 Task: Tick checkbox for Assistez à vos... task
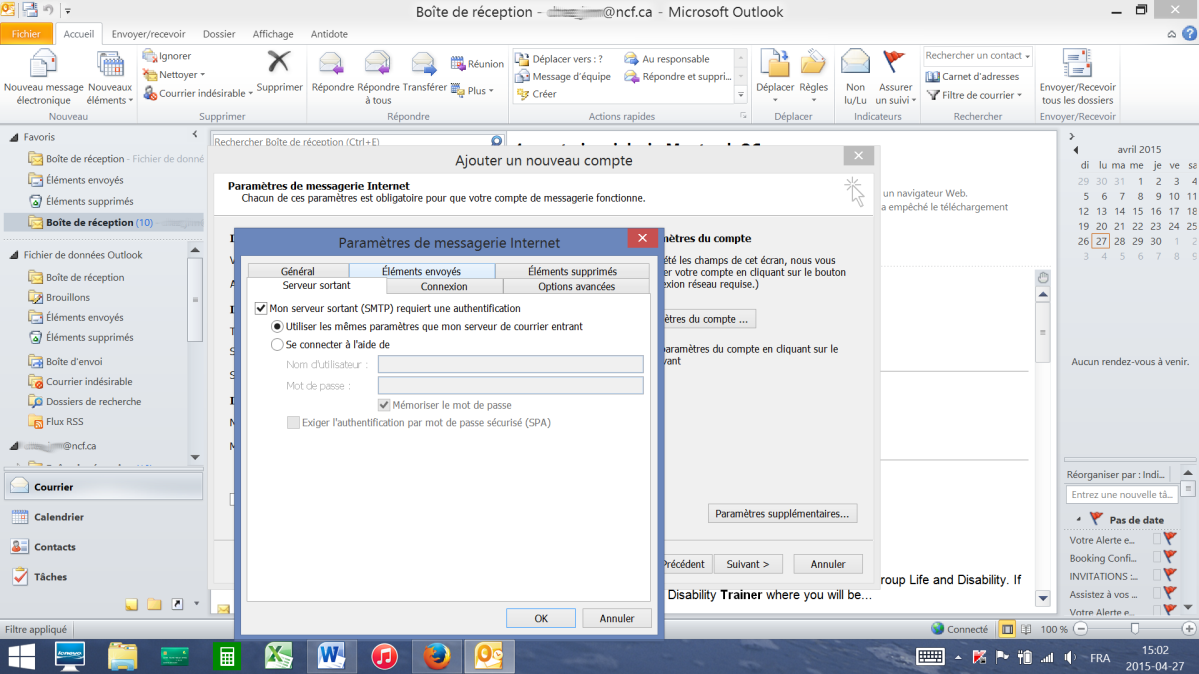click(x=1156, y=594)
